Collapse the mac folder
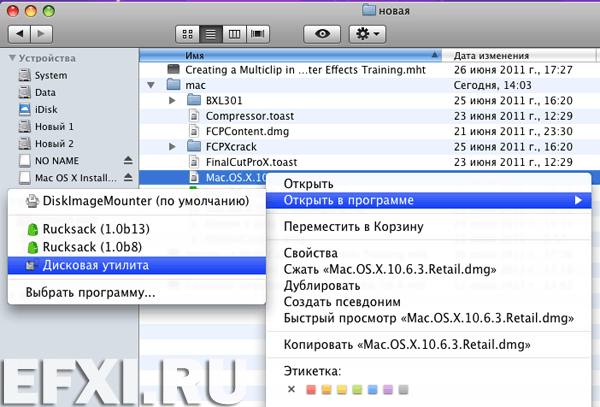The image size is (600, 407). click(151, 85)
